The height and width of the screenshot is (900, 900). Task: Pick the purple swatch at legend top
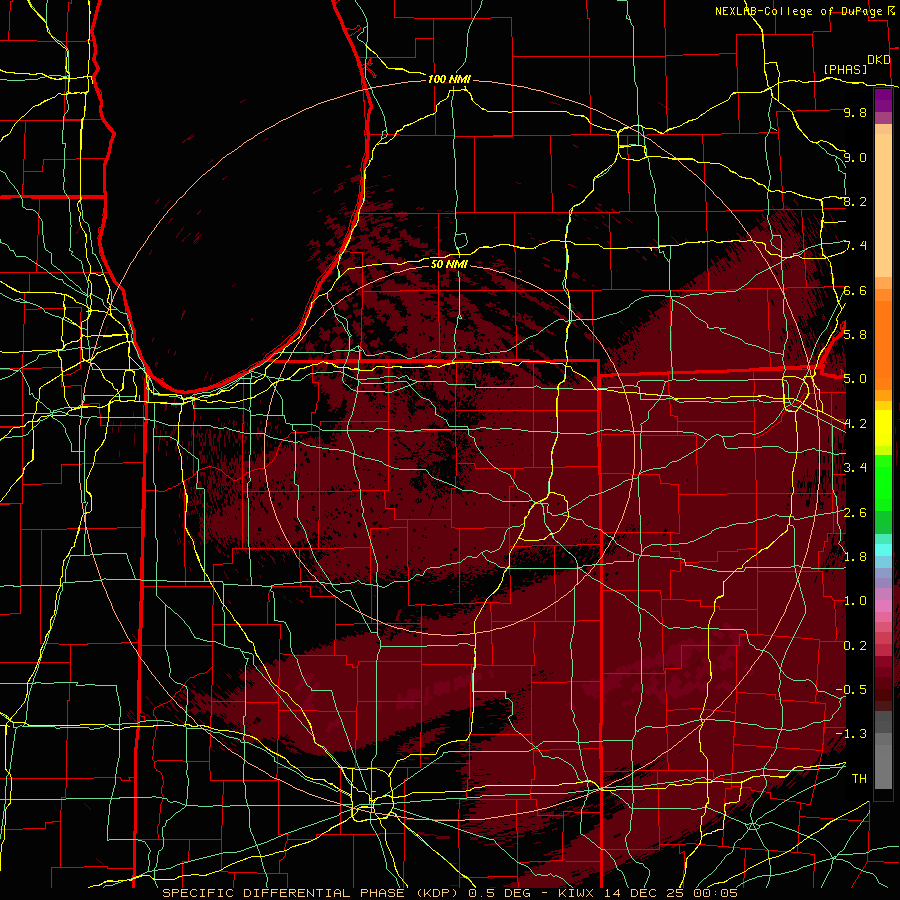883,100
